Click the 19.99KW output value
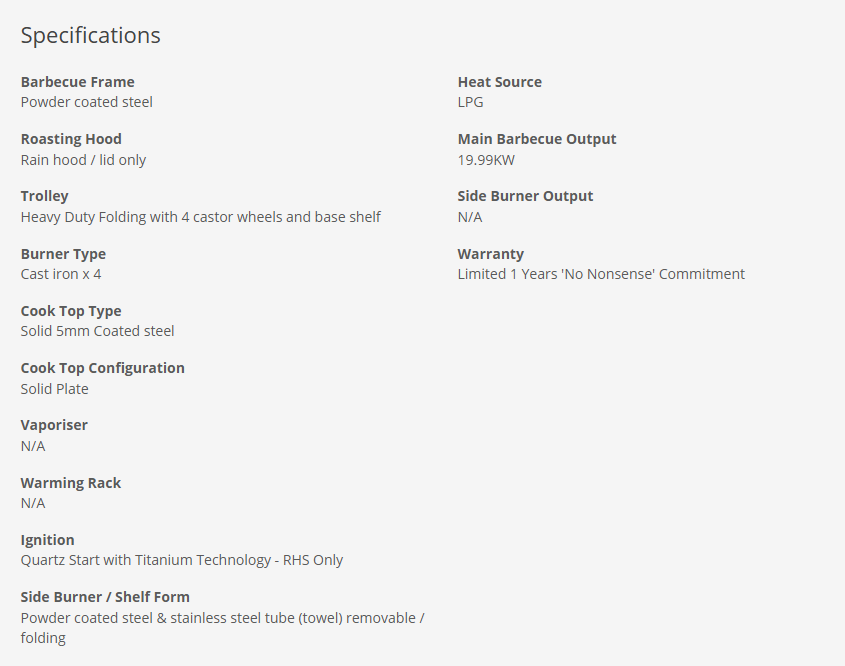 coord(486,160)
